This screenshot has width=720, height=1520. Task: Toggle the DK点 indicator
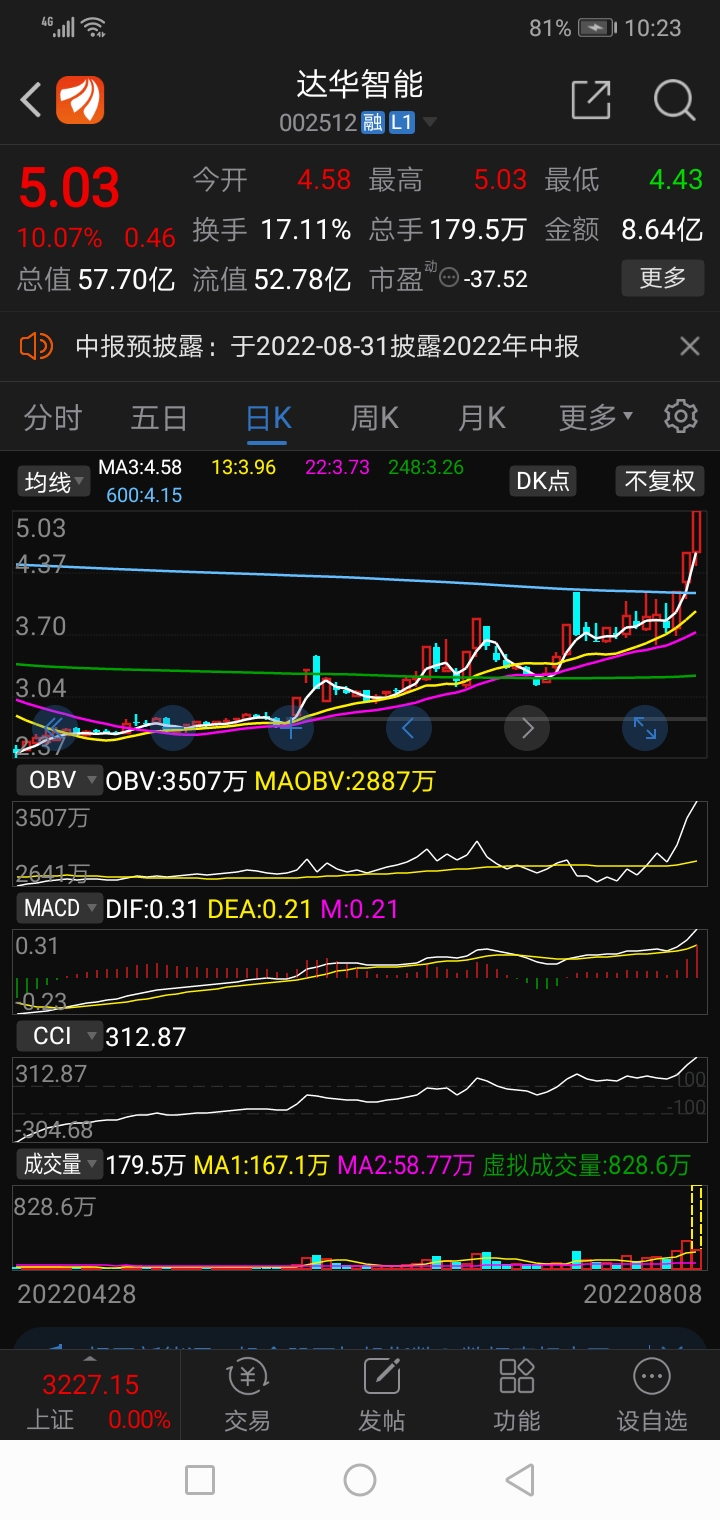pos(543,481)
